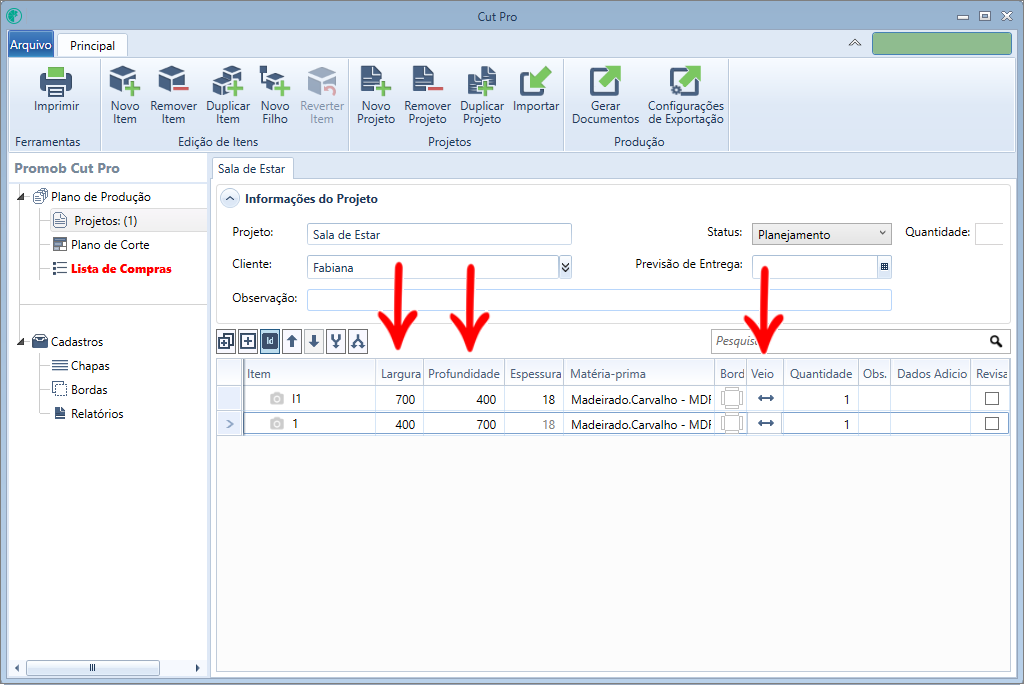Open the Arquivo menu tab

31,45
